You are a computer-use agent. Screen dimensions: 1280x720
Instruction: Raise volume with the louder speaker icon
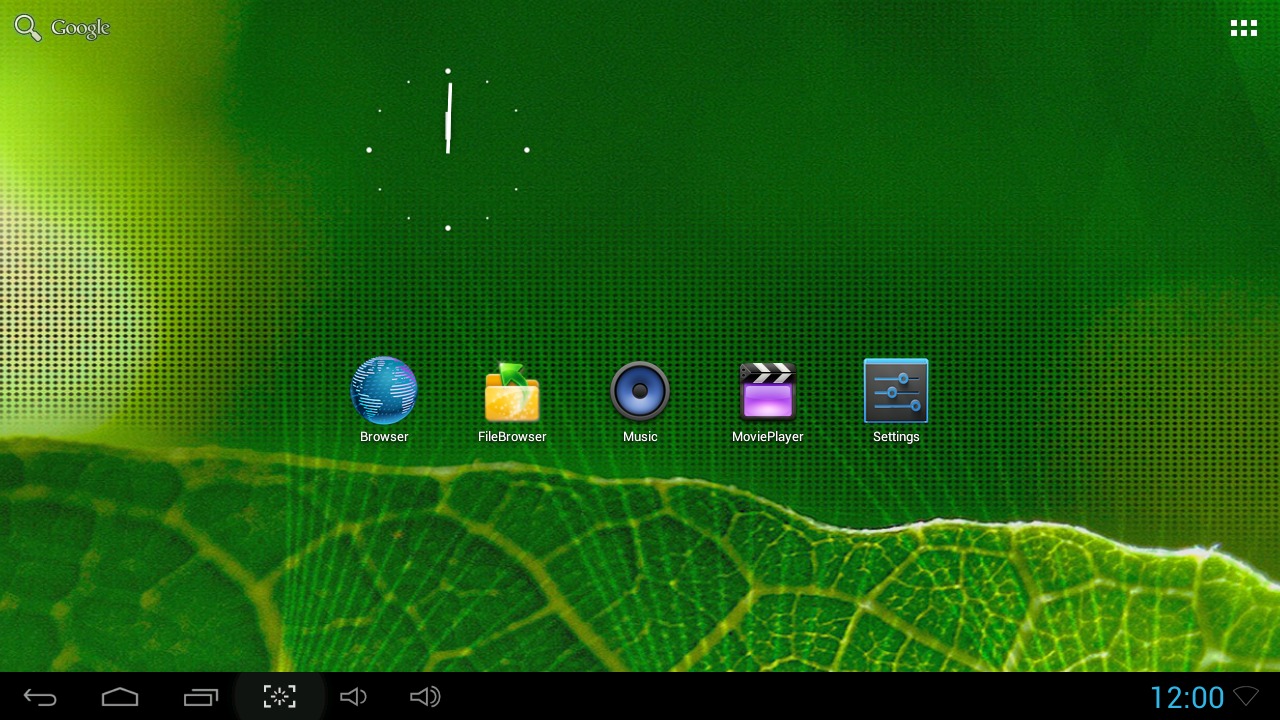(x=425, y=697)
